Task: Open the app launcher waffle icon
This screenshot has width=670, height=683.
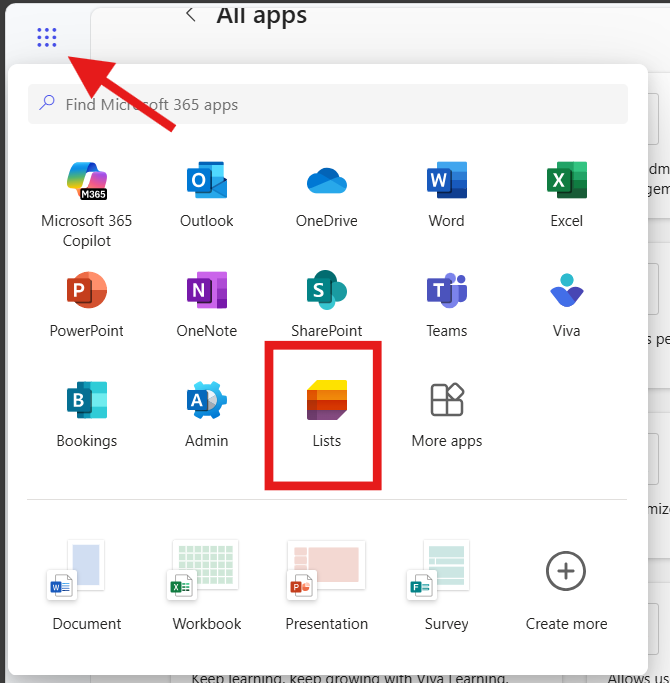Action: pos(47,37)
